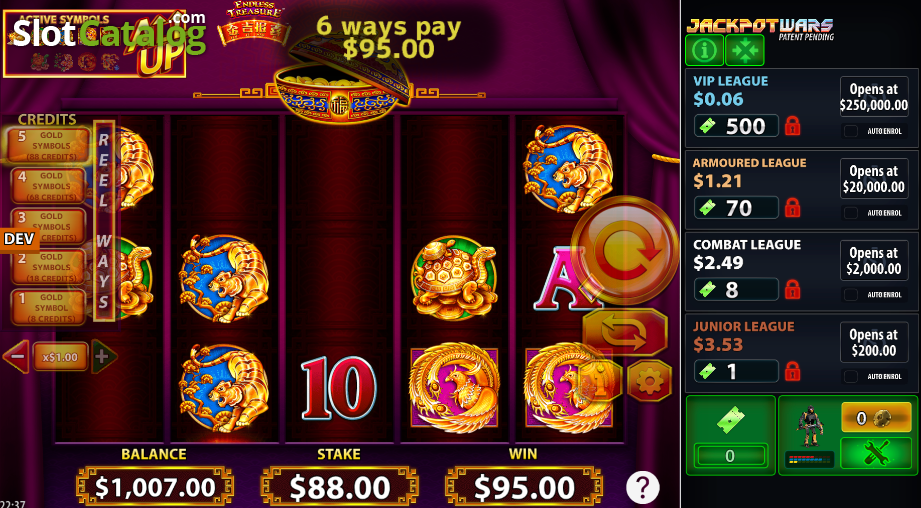
Task: Spin the reels with the gold spin button
Action: pyautogui.click(x=625, y=250)
